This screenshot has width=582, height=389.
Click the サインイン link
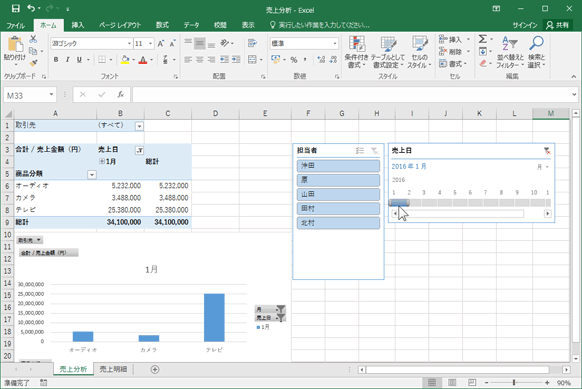click(525, 25)
